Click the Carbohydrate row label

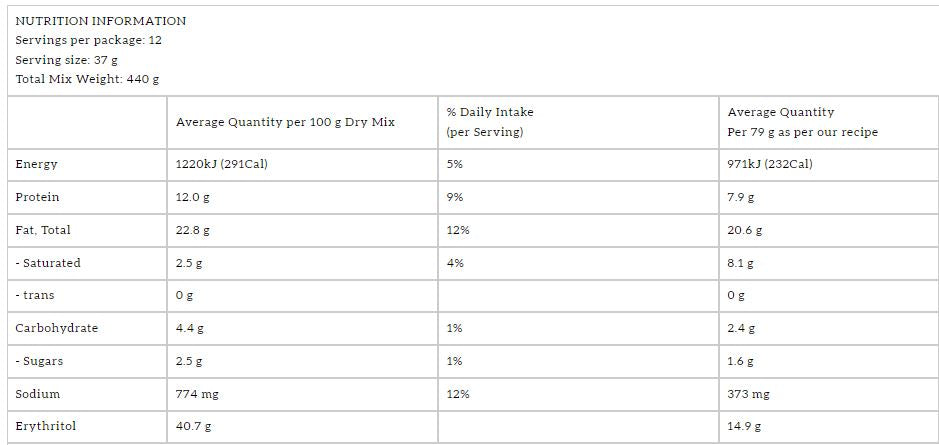pos(57,328)
